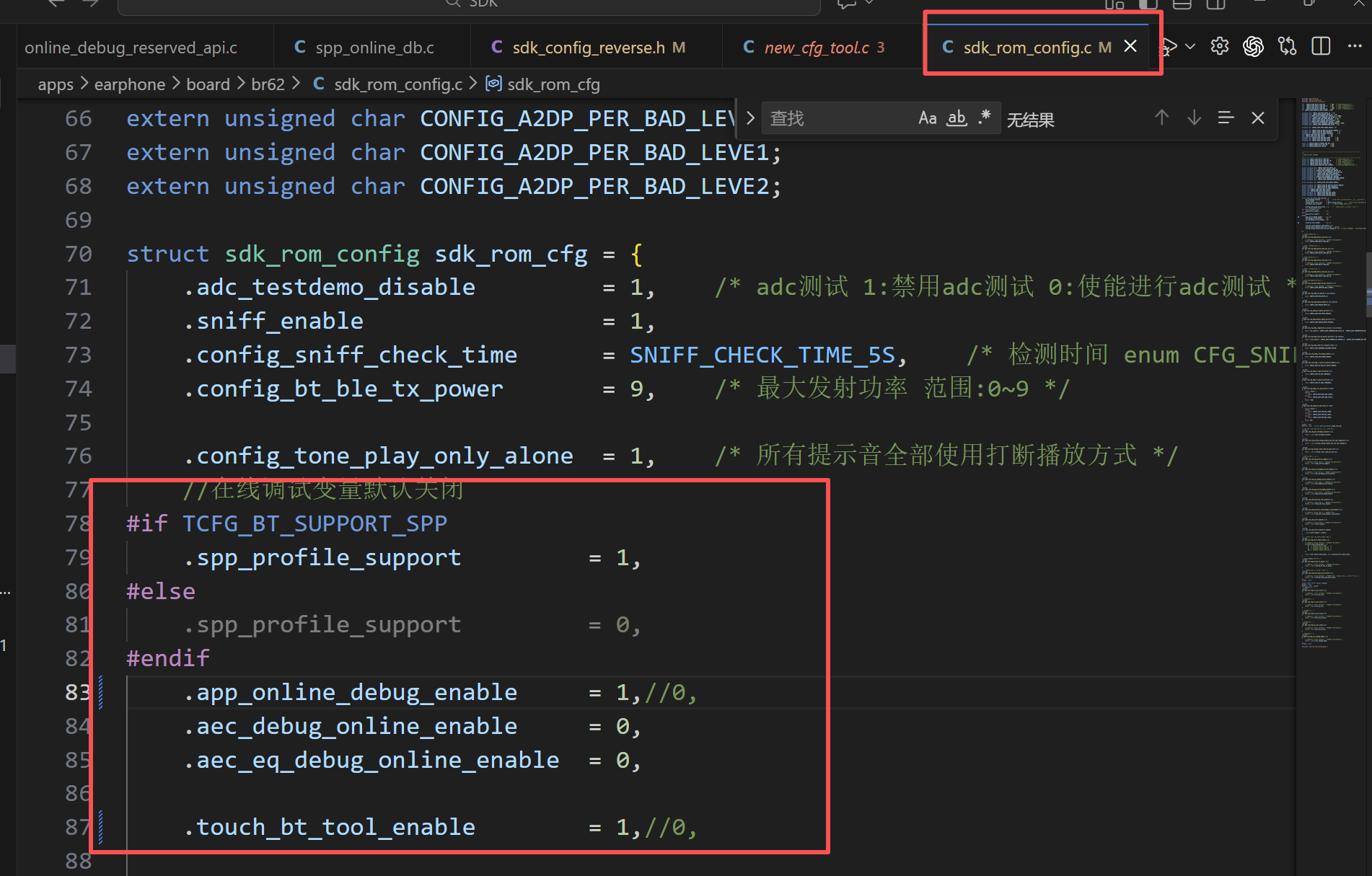Click the .adc_testdemo_disable field
1372x876 pixels.
click(329, 287)
